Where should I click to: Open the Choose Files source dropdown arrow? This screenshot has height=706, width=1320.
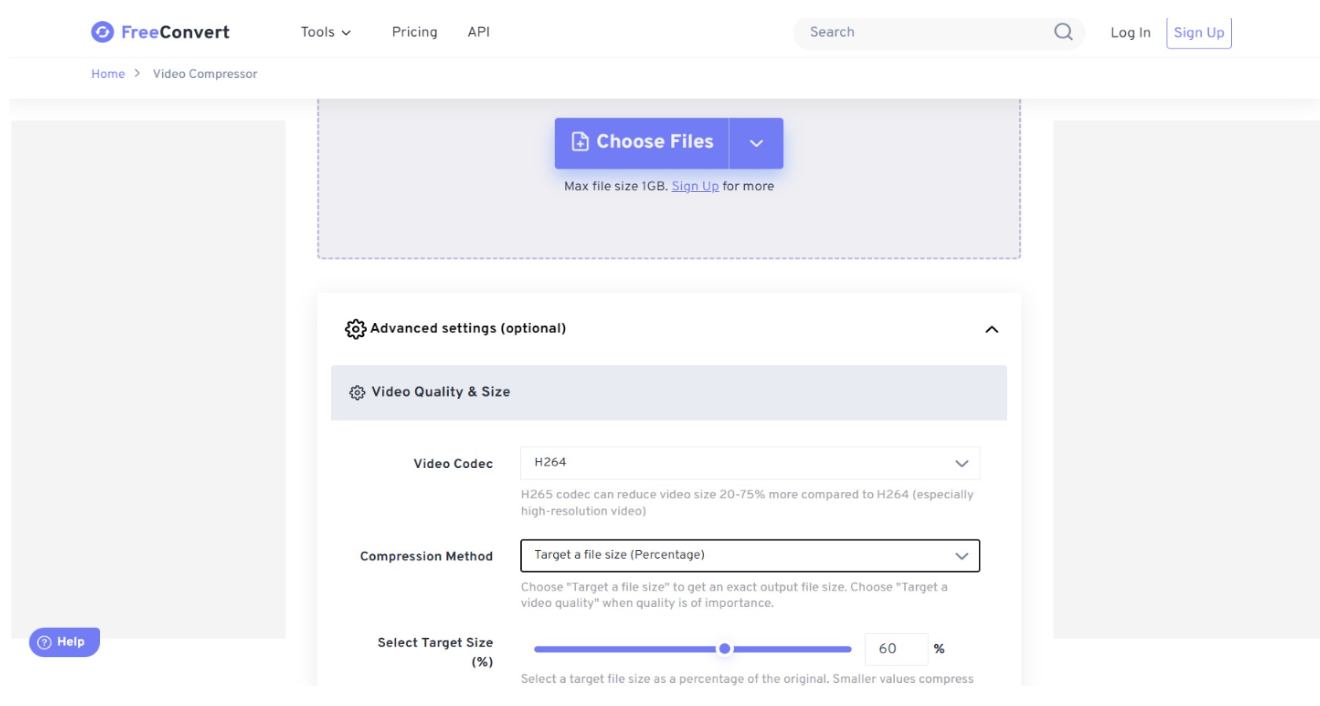(x=756, y=143)
